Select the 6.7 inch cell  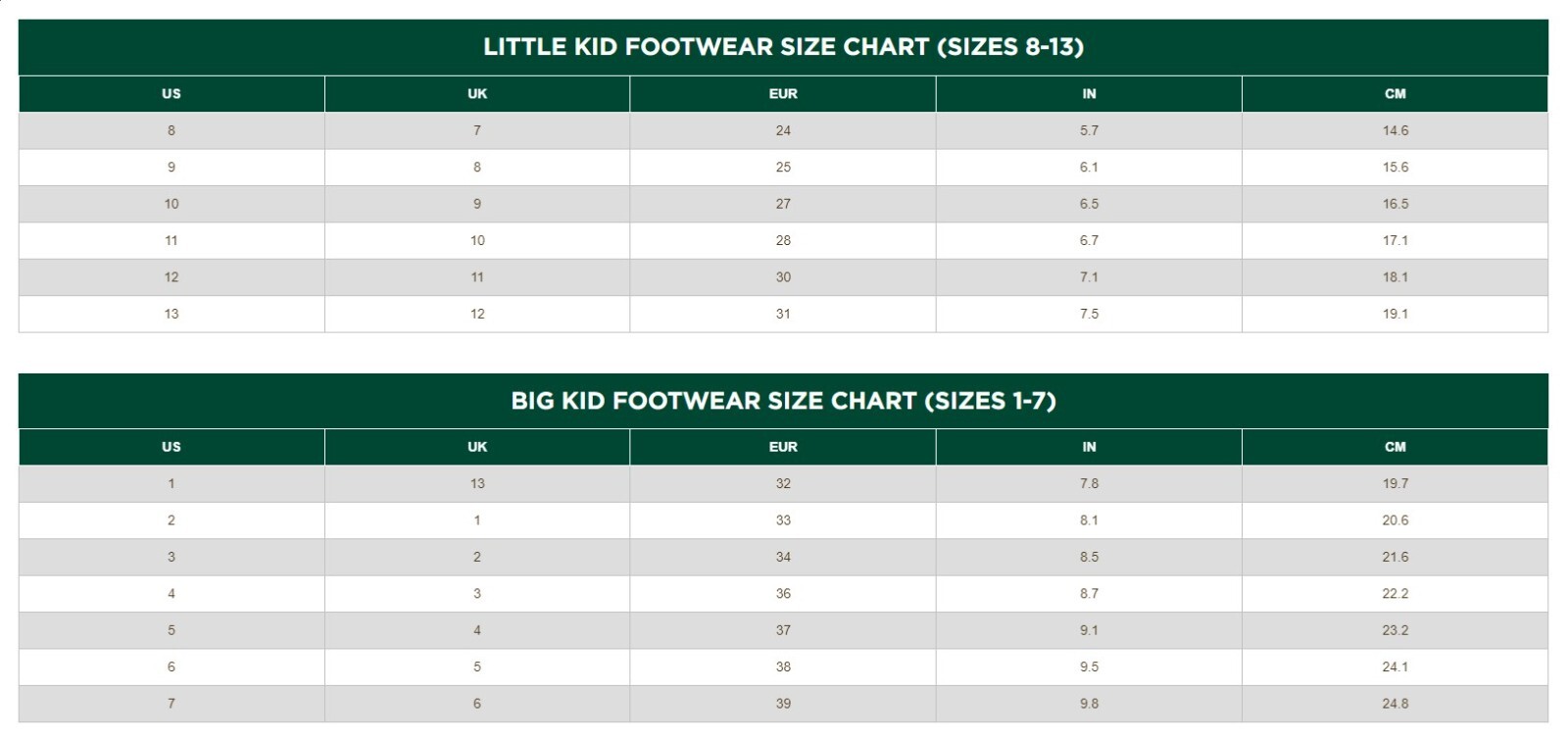pos(1089,240)
